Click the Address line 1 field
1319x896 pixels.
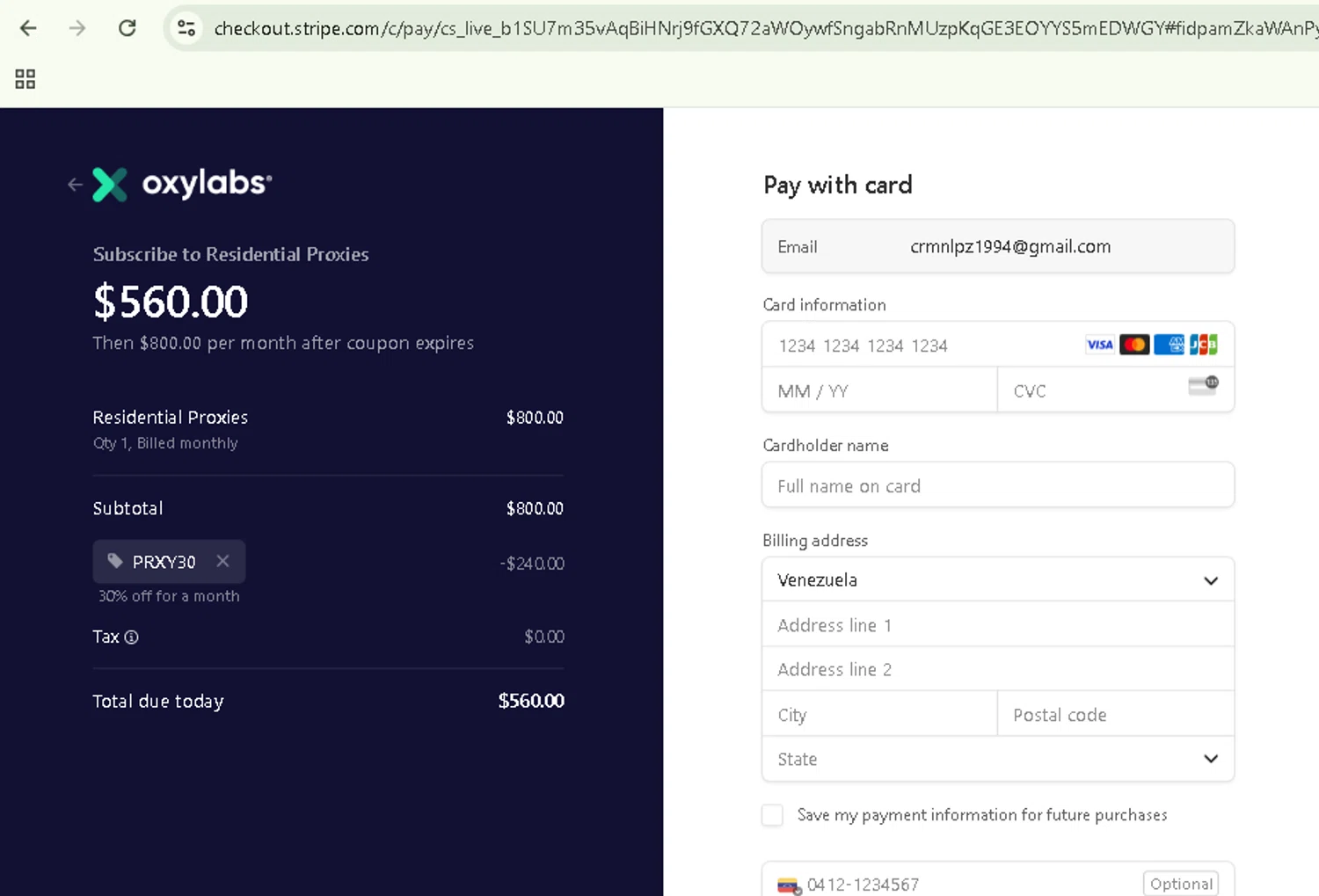click(x=998, y=625)
